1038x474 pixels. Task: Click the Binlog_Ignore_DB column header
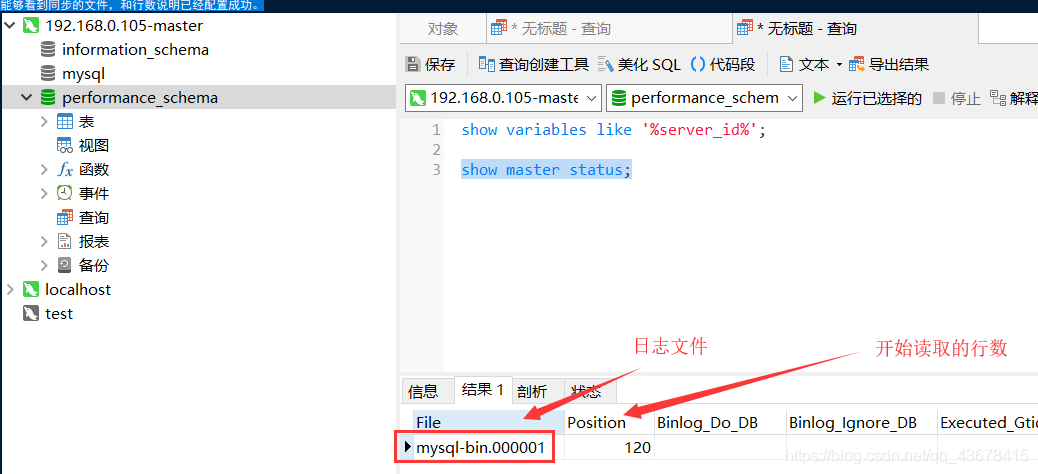coord(862,422)
